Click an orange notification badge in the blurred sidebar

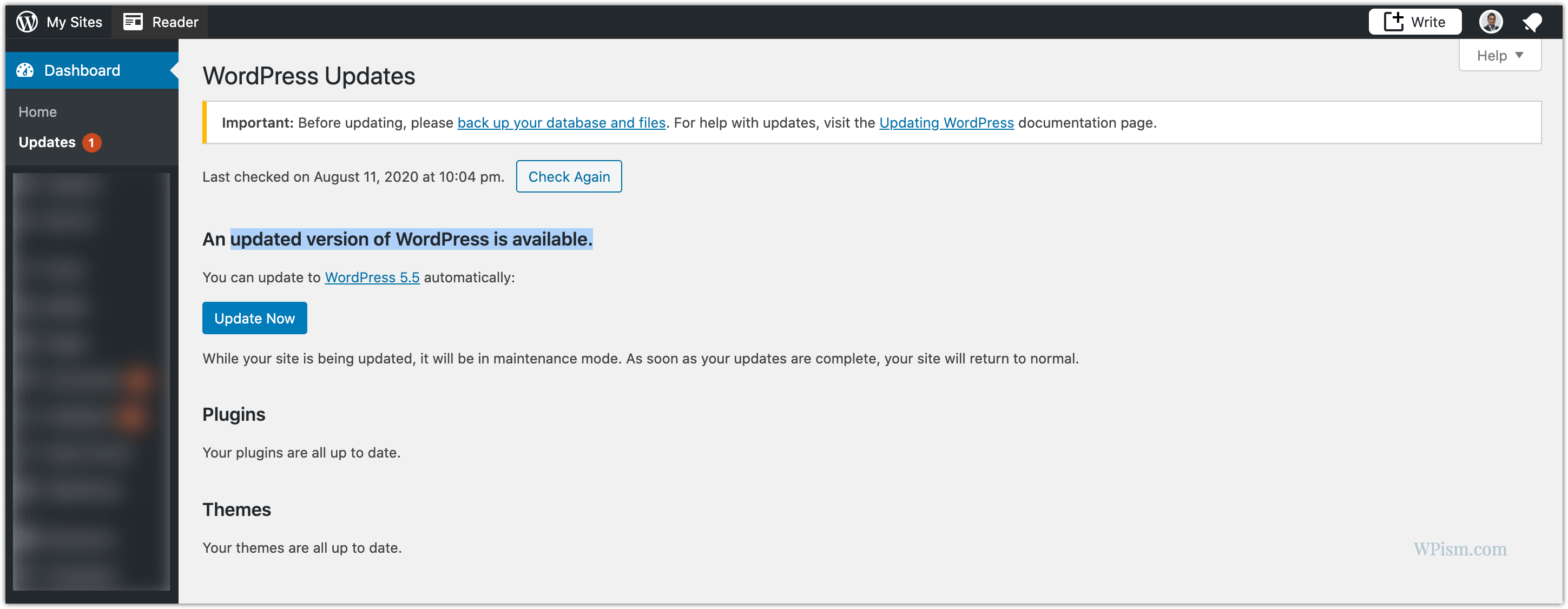pos(138,380)
